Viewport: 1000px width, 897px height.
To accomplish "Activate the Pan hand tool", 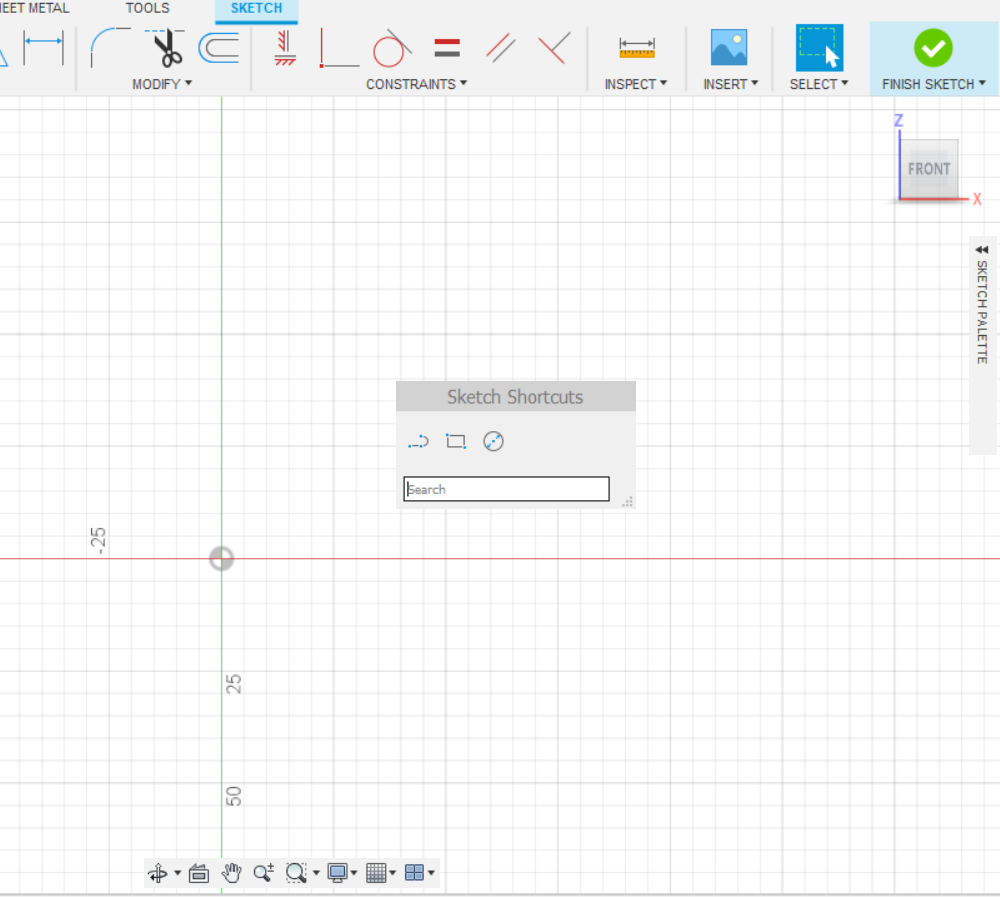I will [231, 873].
